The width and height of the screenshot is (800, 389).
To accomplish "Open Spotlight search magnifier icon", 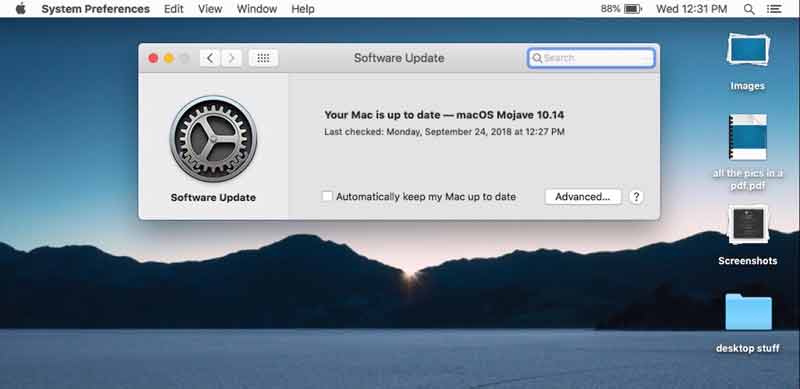I will 749,9.
